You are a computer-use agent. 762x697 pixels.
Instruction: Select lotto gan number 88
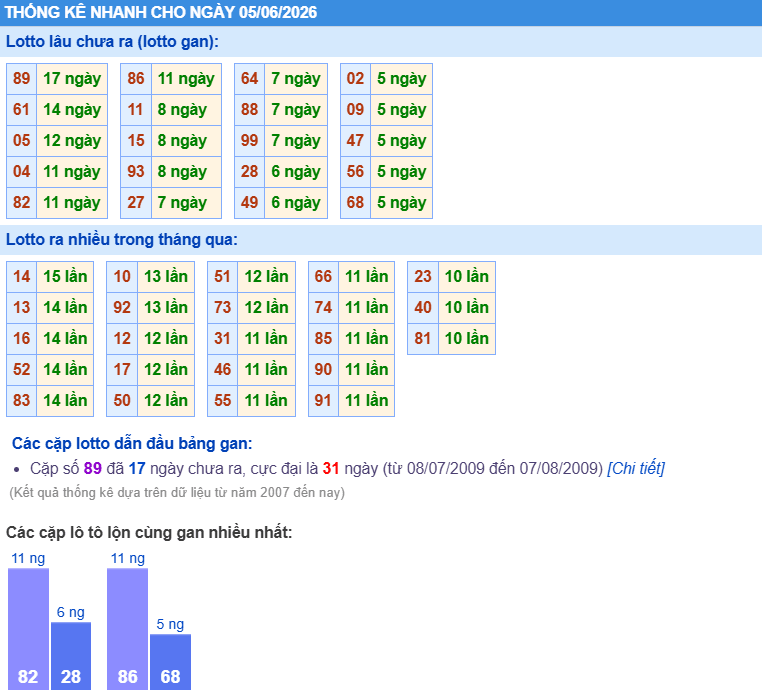click(x=249, y=109)
